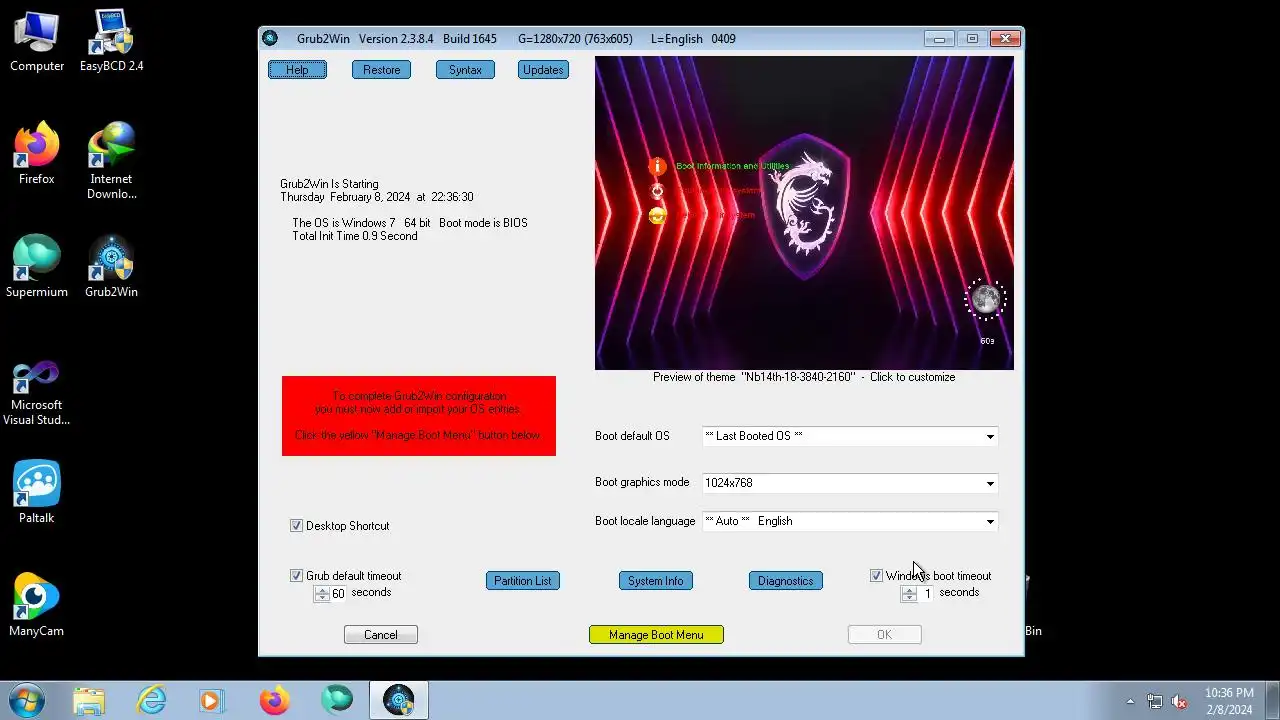Click the Grub2Win taskbar button
The height and width of the screenshot is (720, 1280).
pos(399,700)
